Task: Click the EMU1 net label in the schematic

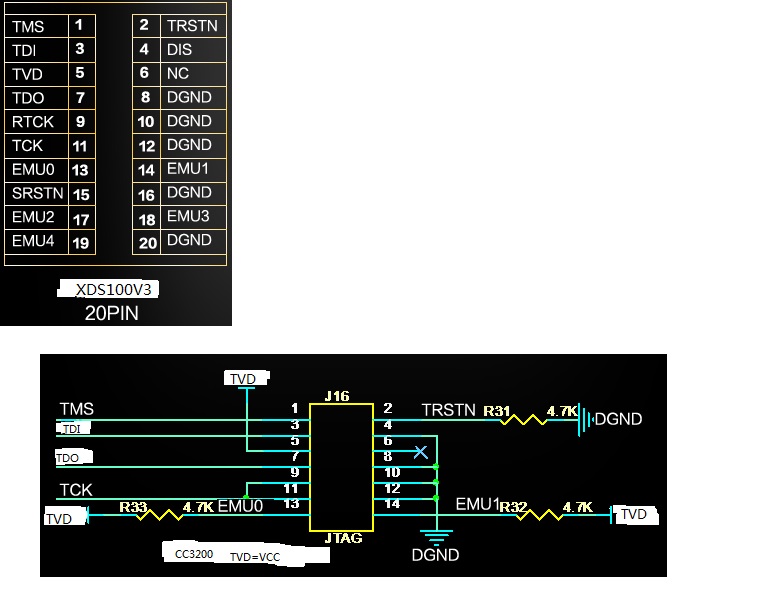Action: pyautogui.click(x=477, y=504)
